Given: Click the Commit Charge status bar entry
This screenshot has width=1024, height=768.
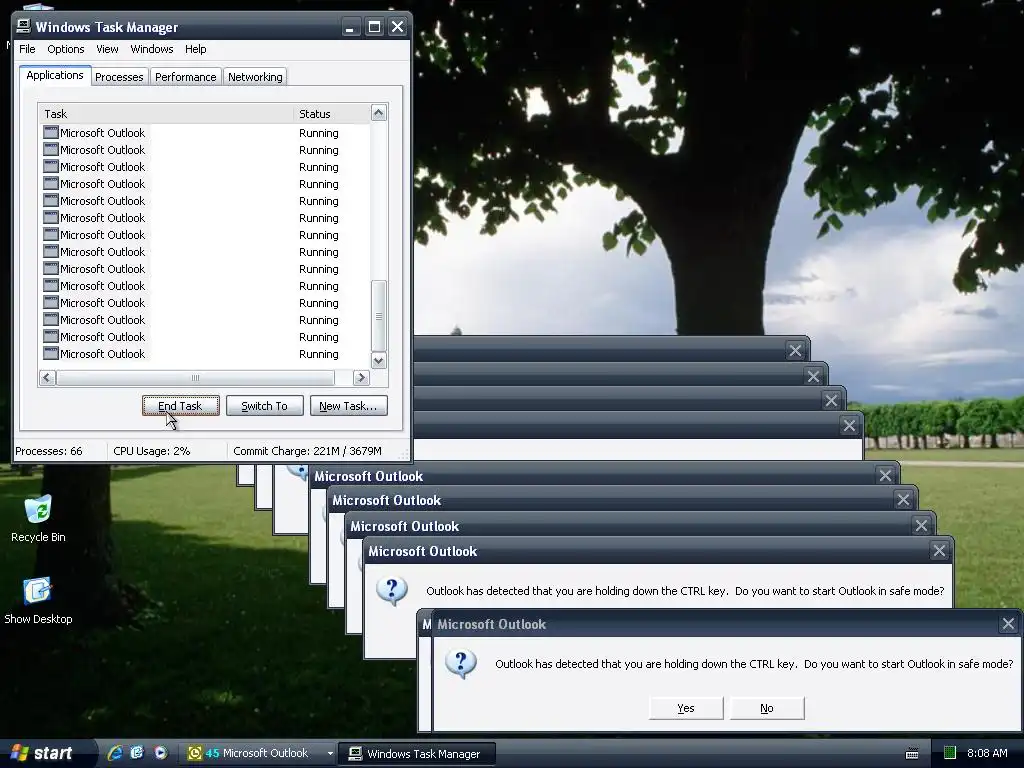Looking at the screenshot, I should coord(308,451).
